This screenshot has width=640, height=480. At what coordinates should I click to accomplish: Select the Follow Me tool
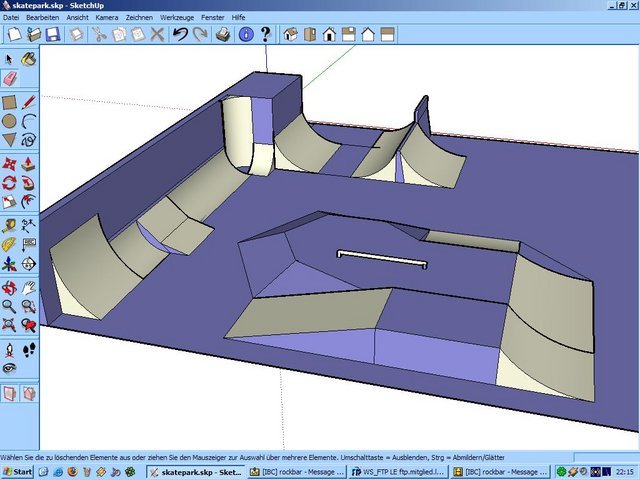[x=29, y=183]
